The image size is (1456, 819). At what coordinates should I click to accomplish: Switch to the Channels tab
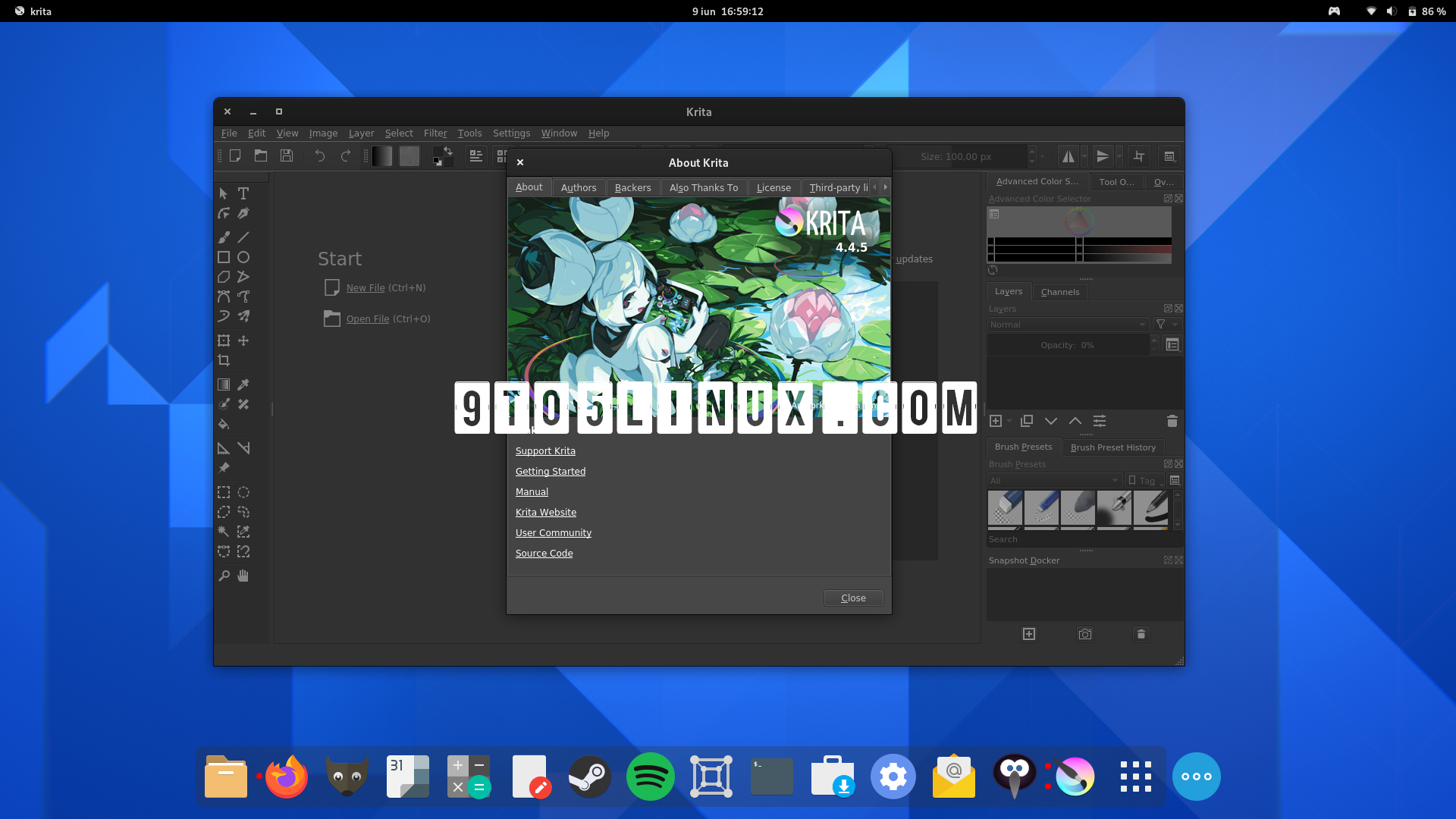pos(1060,292)
